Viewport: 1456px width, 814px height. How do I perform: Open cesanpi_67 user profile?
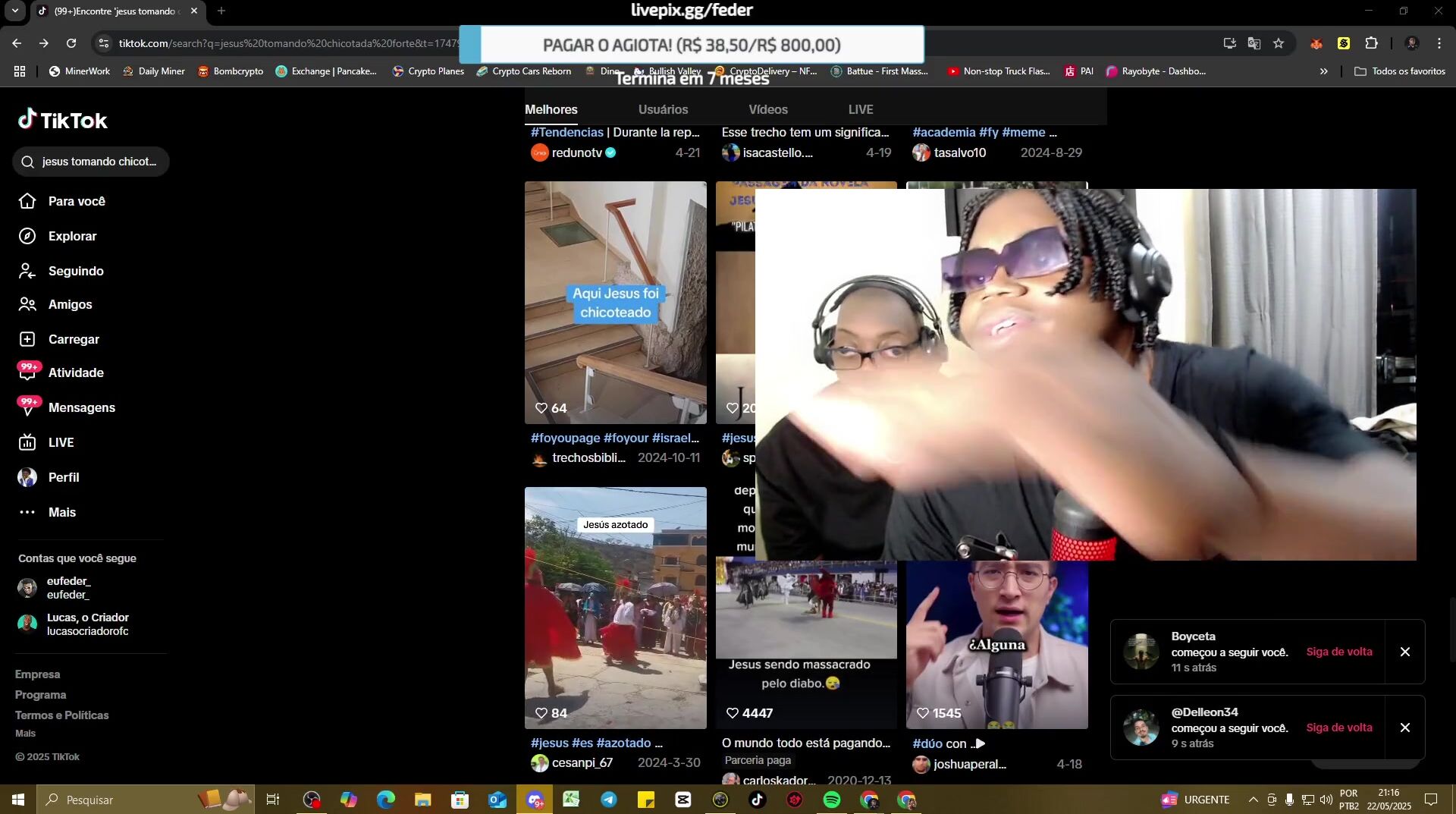click(572, 762)
